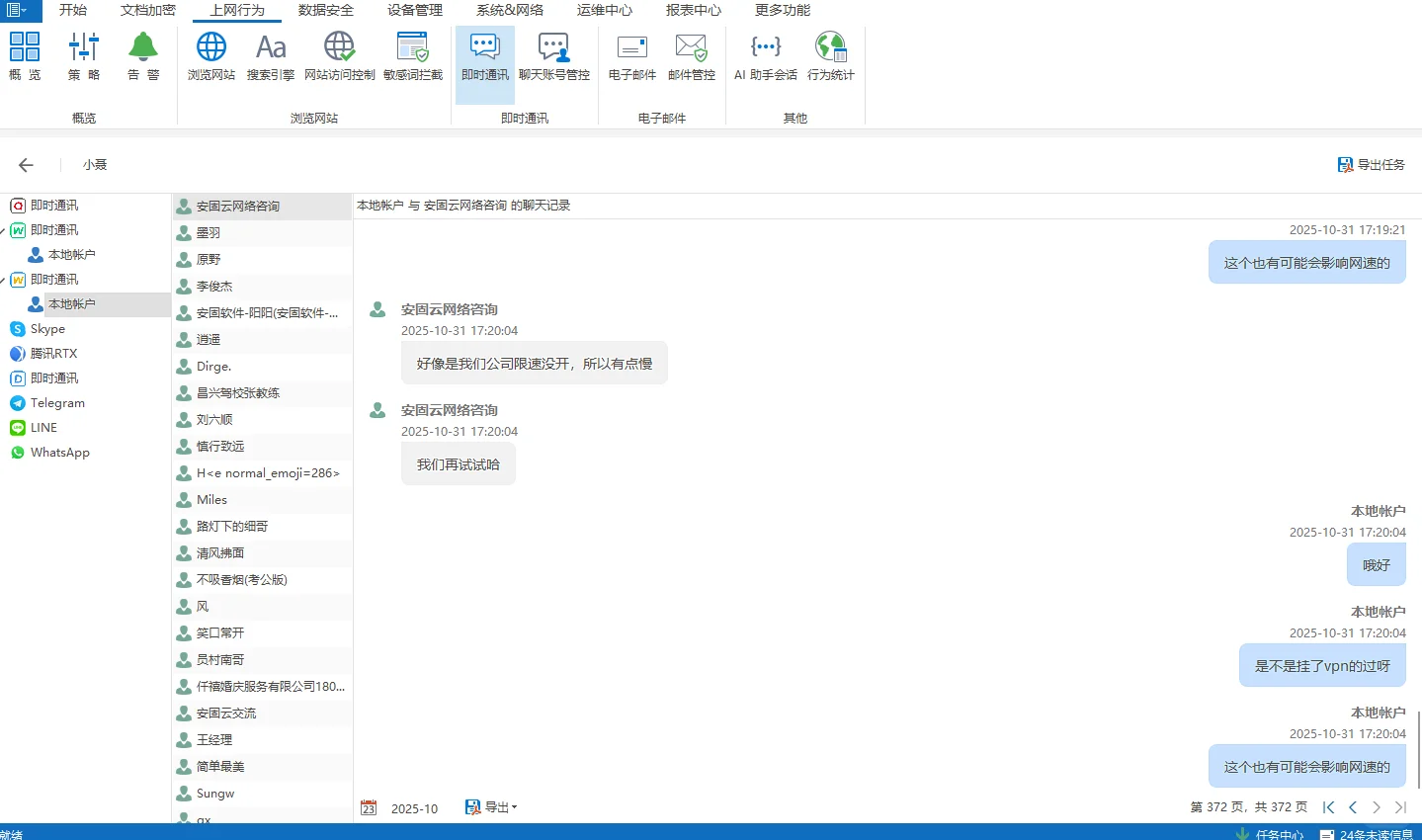This screenshot has width=1422, height=840.
Task: Select the 搜索引擎 search engine icon
Action: point(271,56)
